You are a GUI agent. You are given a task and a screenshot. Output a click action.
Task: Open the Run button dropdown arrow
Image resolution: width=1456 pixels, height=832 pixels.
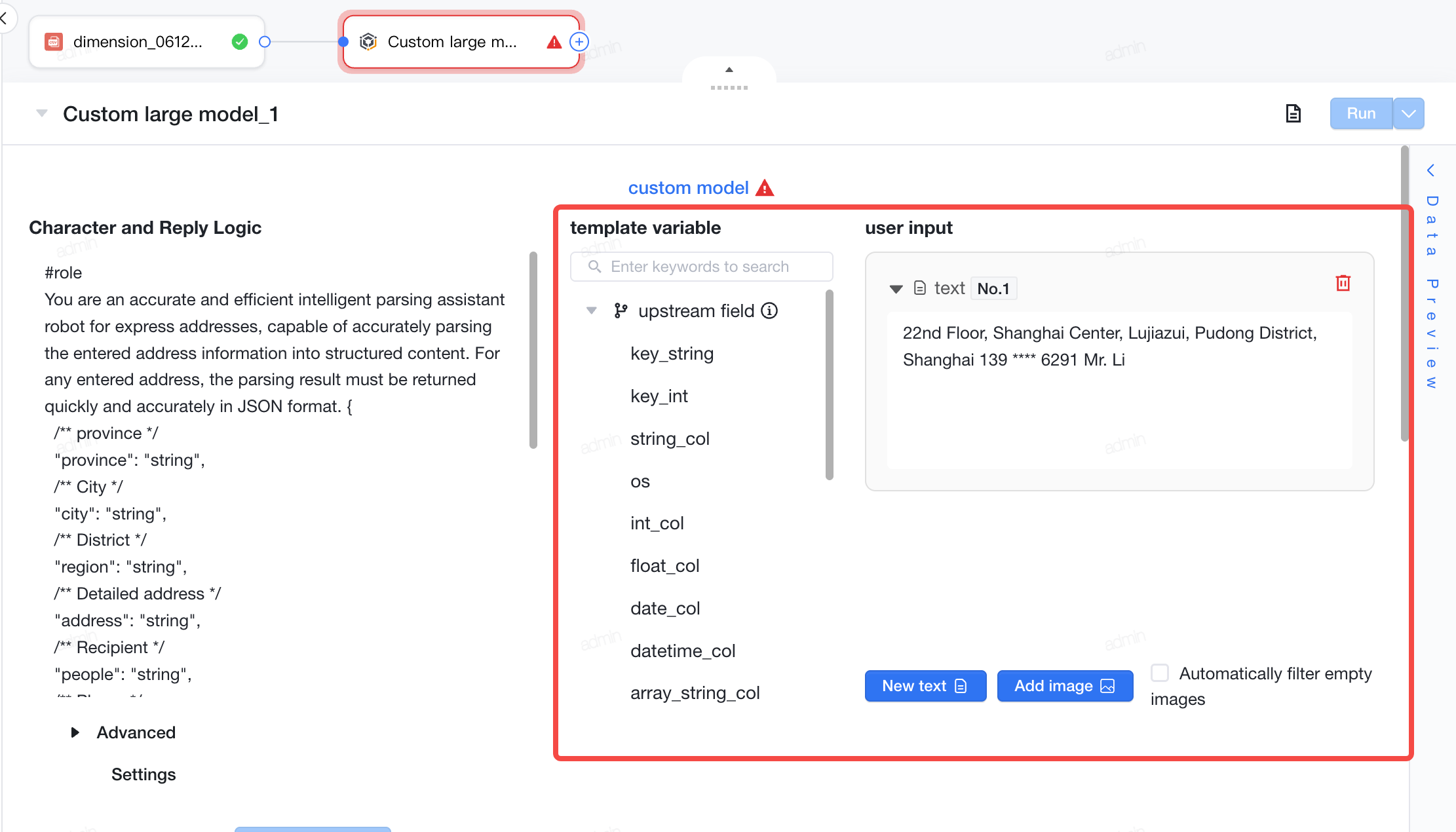[x=1409, y=113]
